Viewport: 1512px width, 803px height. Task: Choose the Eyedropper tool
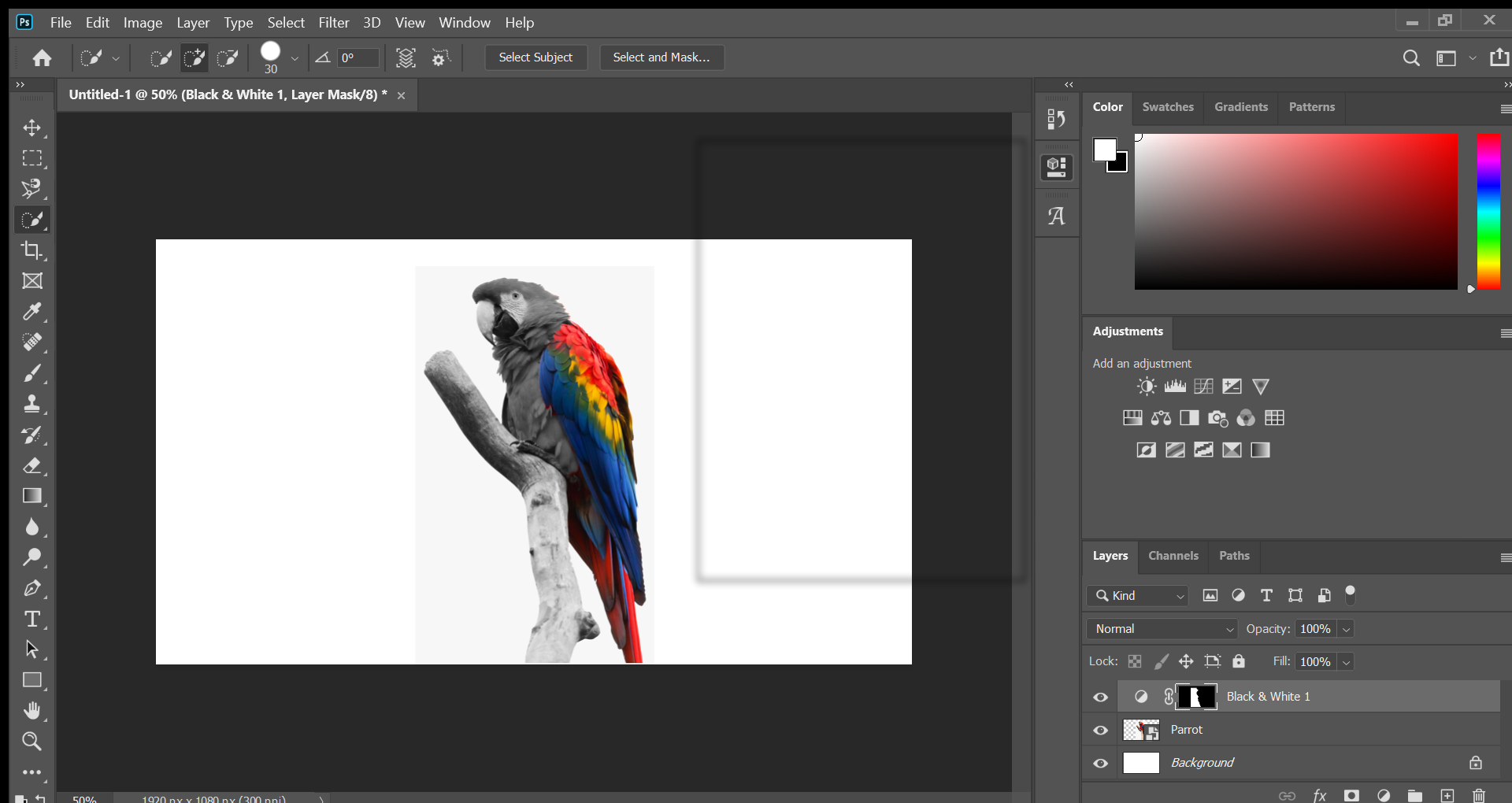[x=32, y=313]
